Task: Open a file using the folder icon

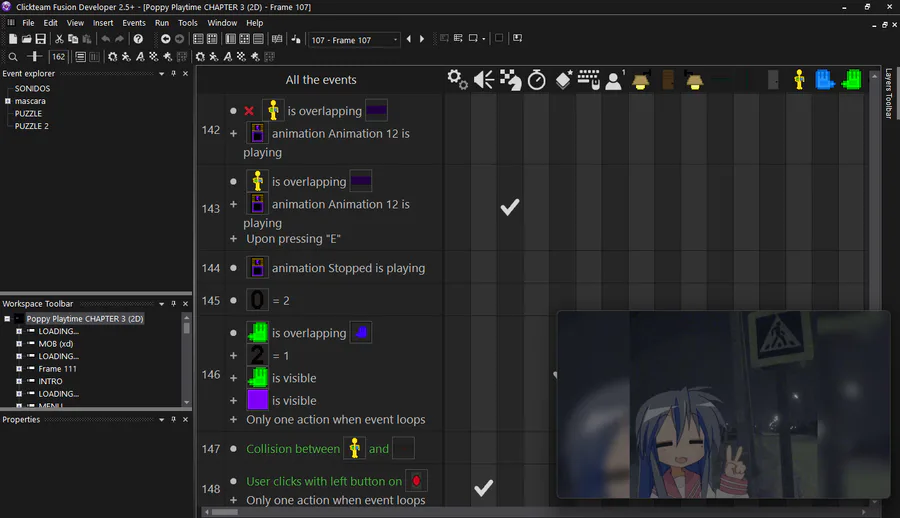Action: (x=26, y=39)
